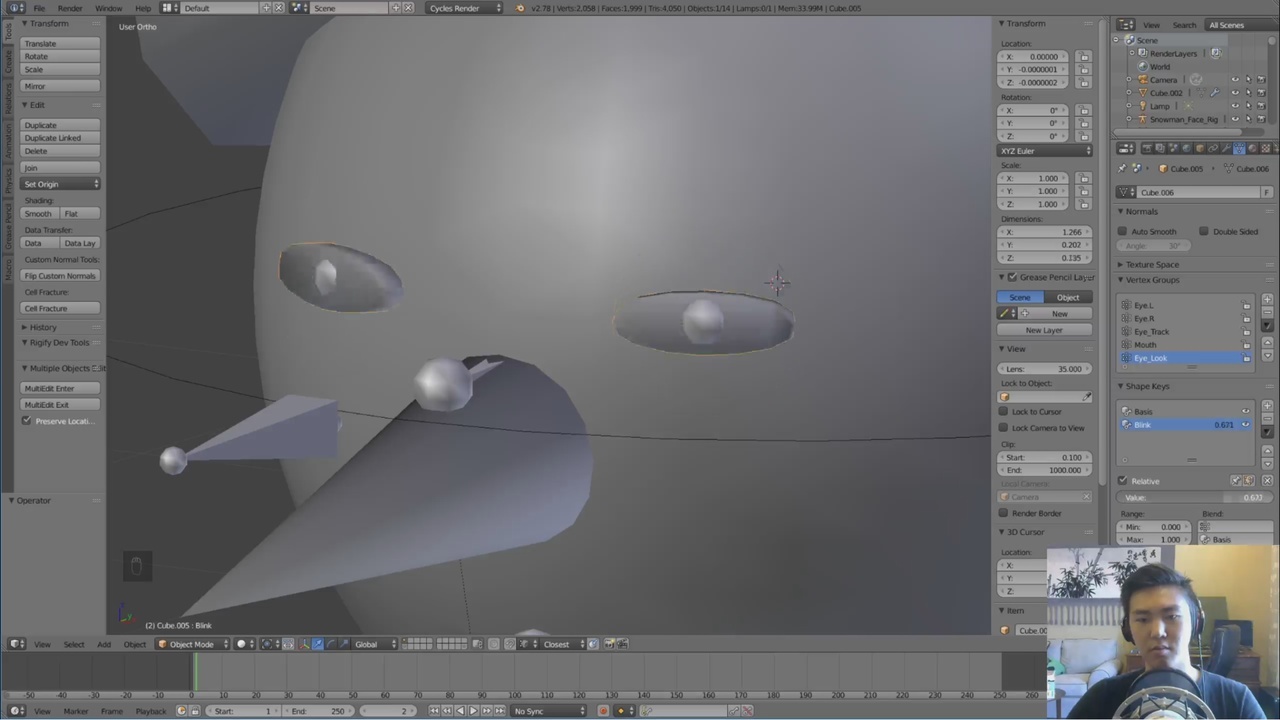Click the New Layer button under Grease Pencil
The image size is (1280, 720).
(x=1043, y=330)
